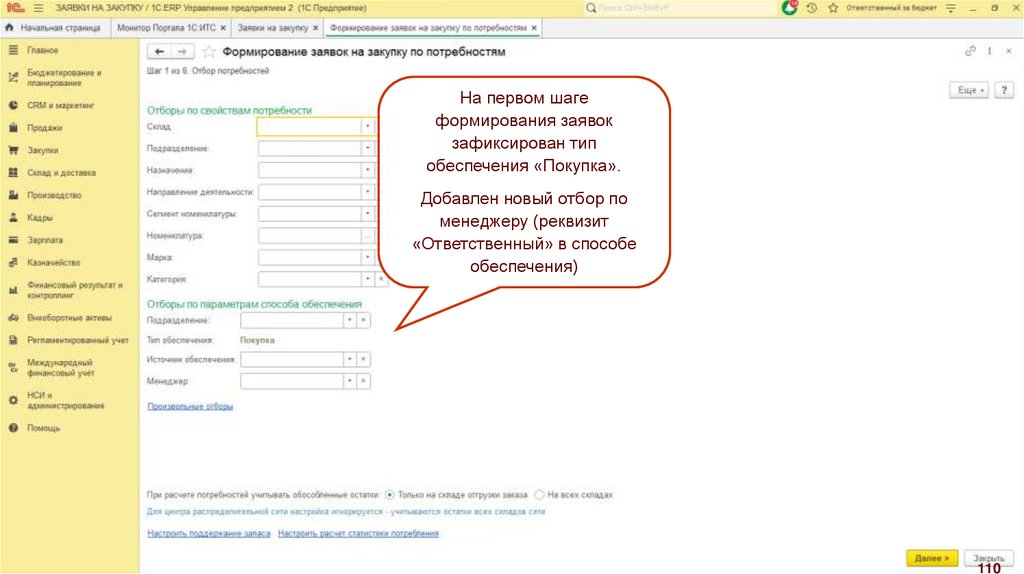1024x574 pixels.
Task: Expand Направление деятельности dropdown
Action: point(368,191)
